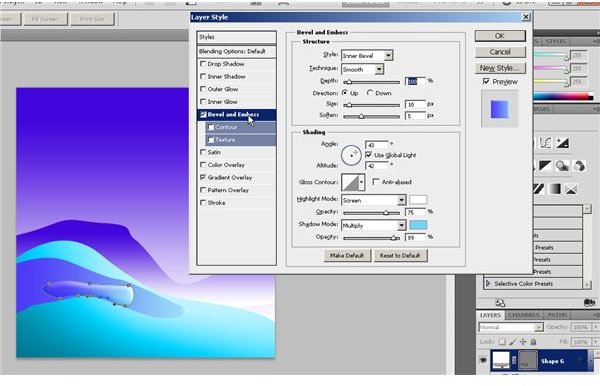Enable the Anti-aliased checkbox
This screenshot has width=600, height=386.
click(x=376, y=182)
